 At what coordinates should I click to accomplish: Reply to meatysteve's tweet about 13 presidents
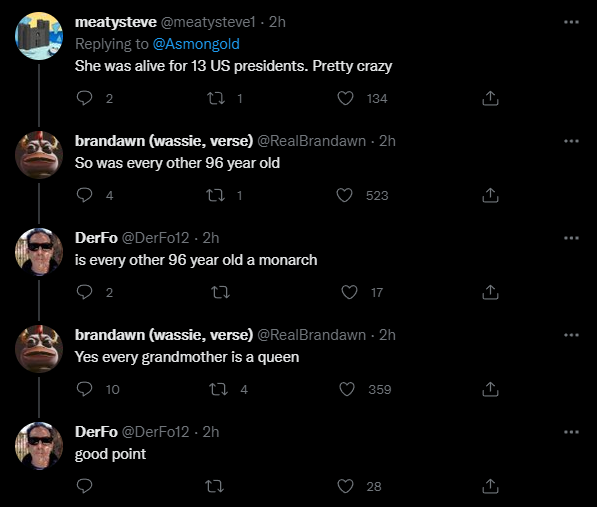pos(84,98)
